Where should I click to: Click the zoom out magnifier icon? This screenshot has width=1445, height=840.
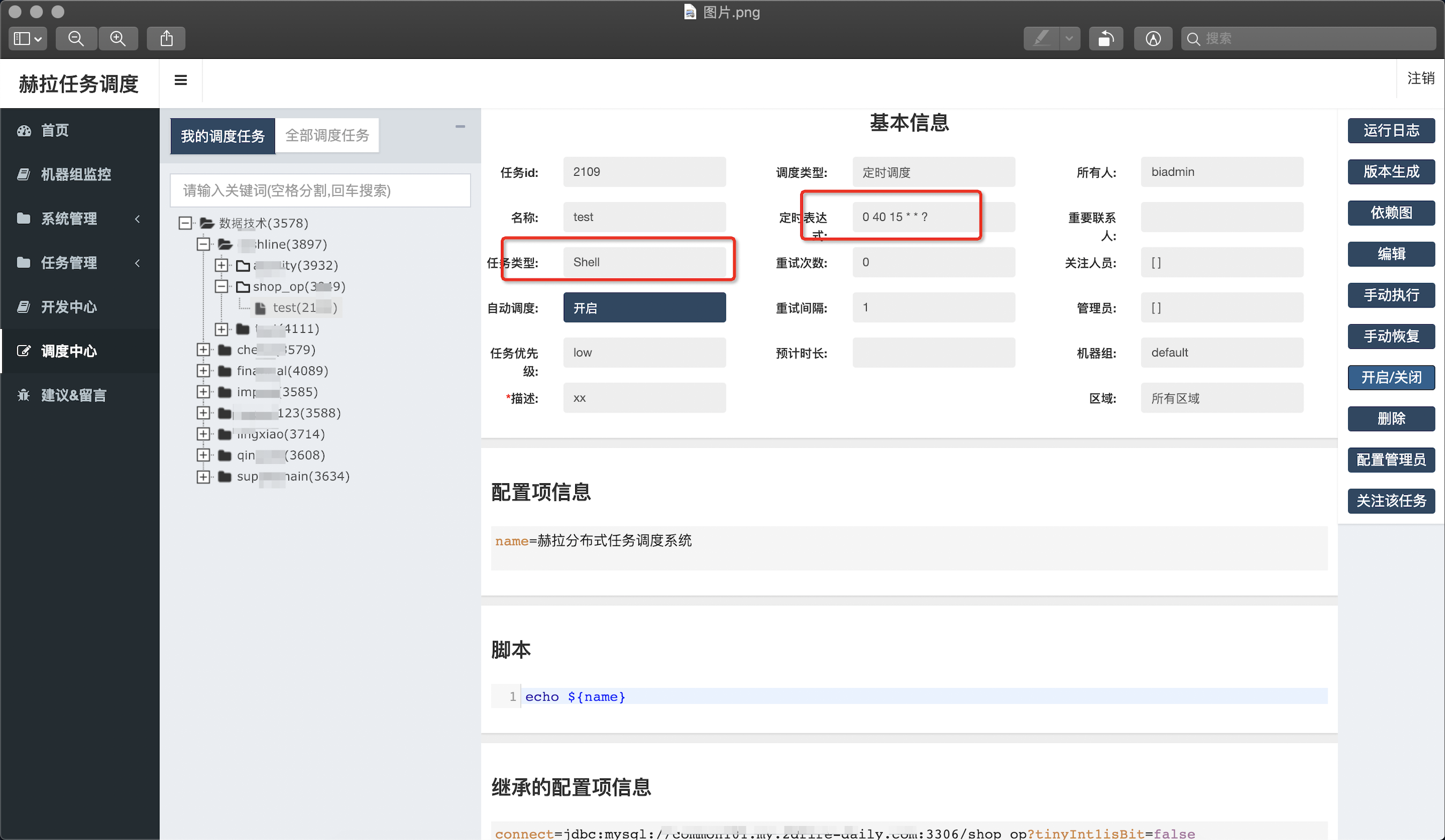[76, 39]
